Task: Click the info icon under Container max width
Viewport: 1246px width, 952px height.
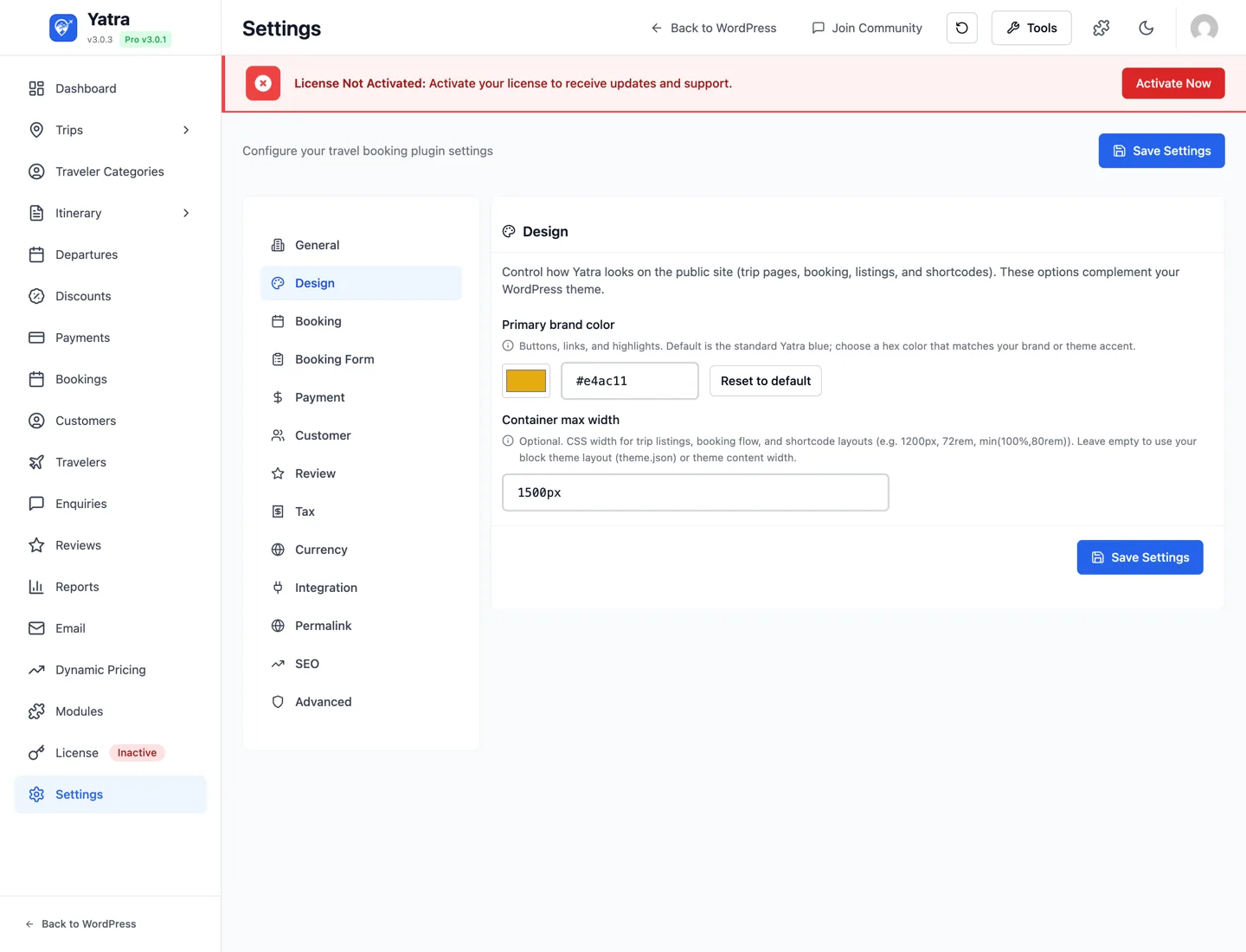Action: click(x=508, y=441)
